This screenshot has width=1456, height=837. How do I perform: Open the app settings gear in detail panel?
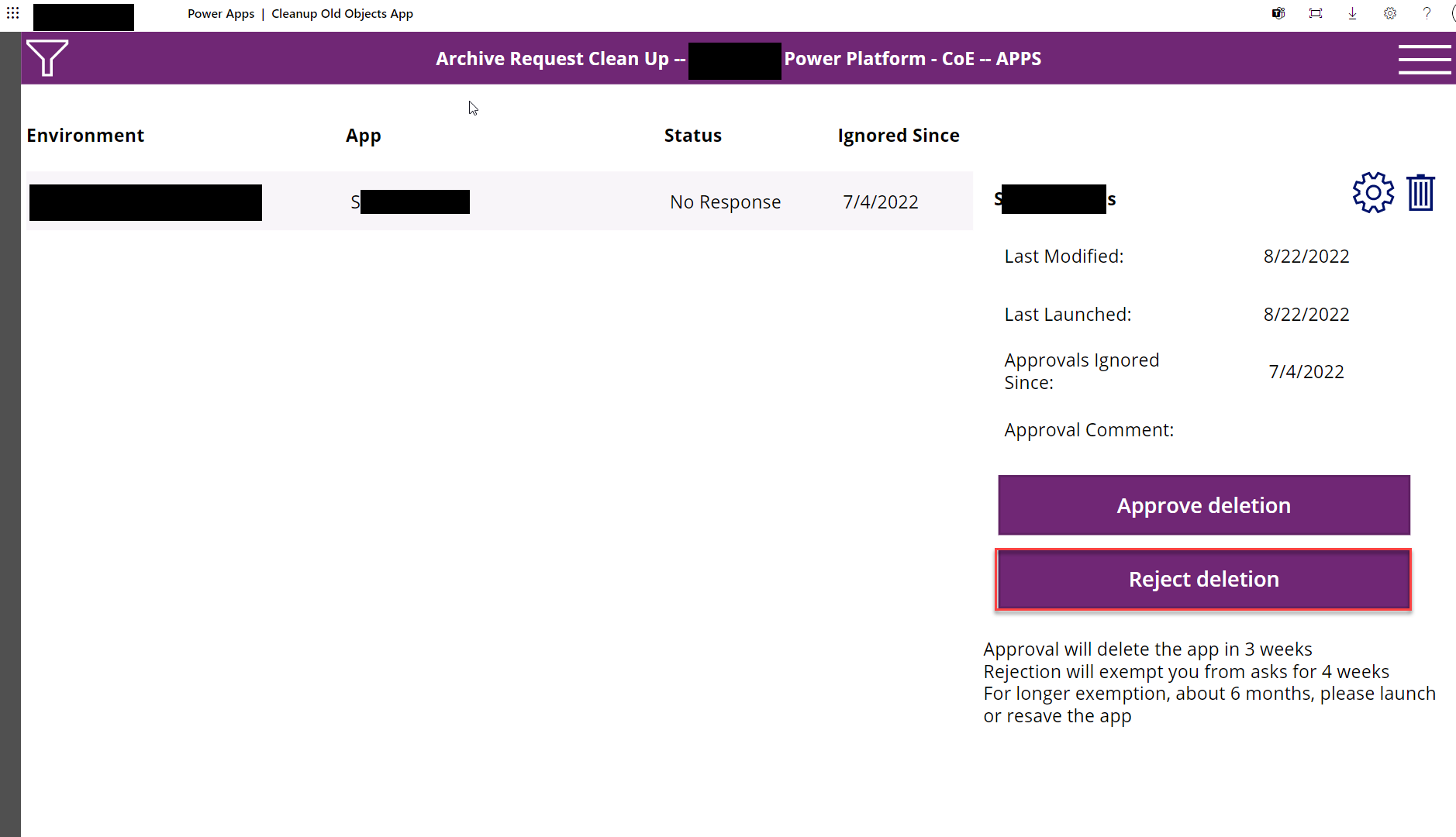1372,192
